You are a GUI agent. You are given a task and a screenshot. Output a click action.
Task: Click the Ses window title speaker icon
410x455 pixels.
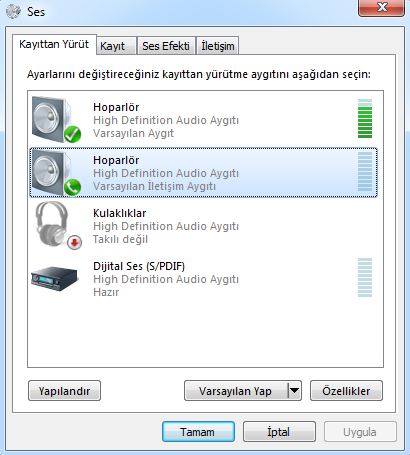pos(13,12)
